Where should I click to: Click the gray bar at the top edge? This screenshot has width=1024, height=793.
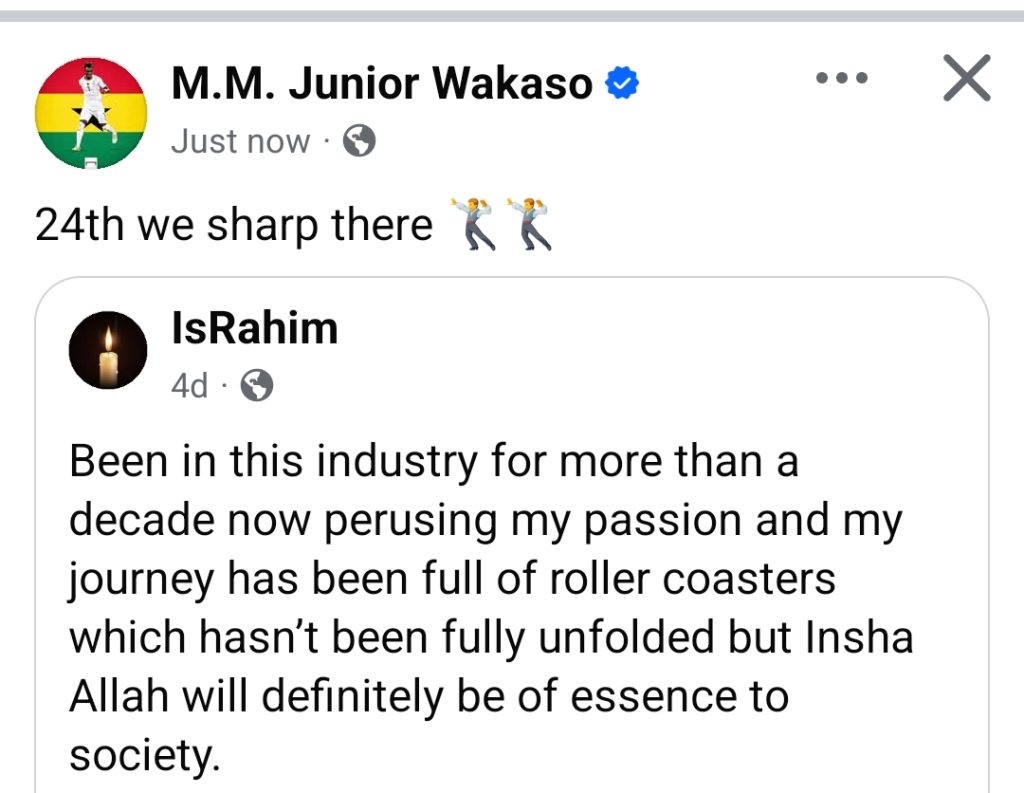point(512,16)
